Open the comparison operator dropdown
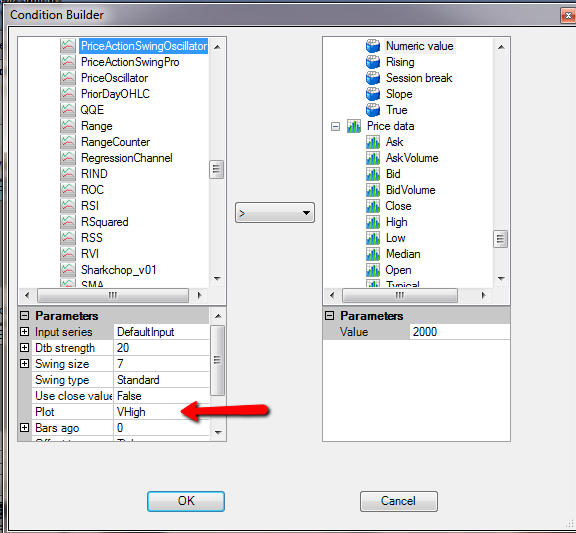Screen dimensions: 576x533 coord(275,213)
